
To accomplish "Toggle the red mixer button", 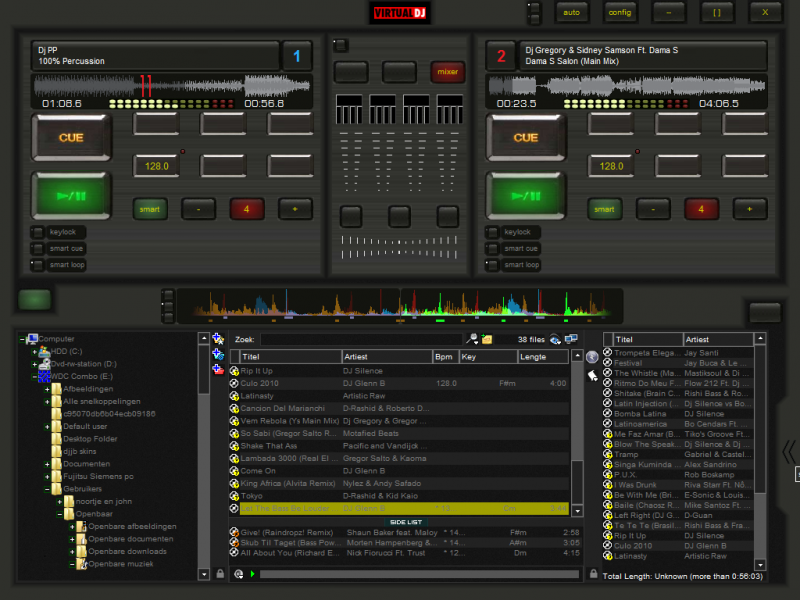I will click(x=447, y=72).
